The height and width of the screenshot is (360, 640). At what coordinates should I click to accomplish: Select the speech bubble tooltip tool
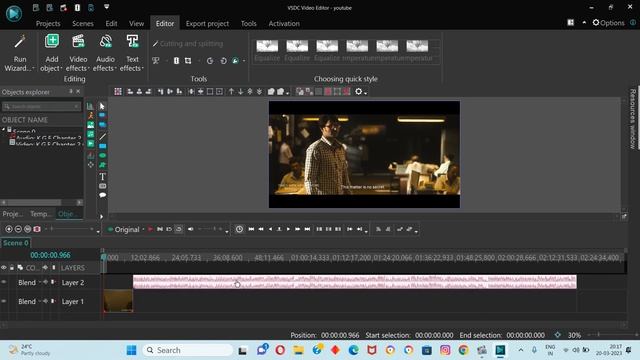[x=102, y=195]
